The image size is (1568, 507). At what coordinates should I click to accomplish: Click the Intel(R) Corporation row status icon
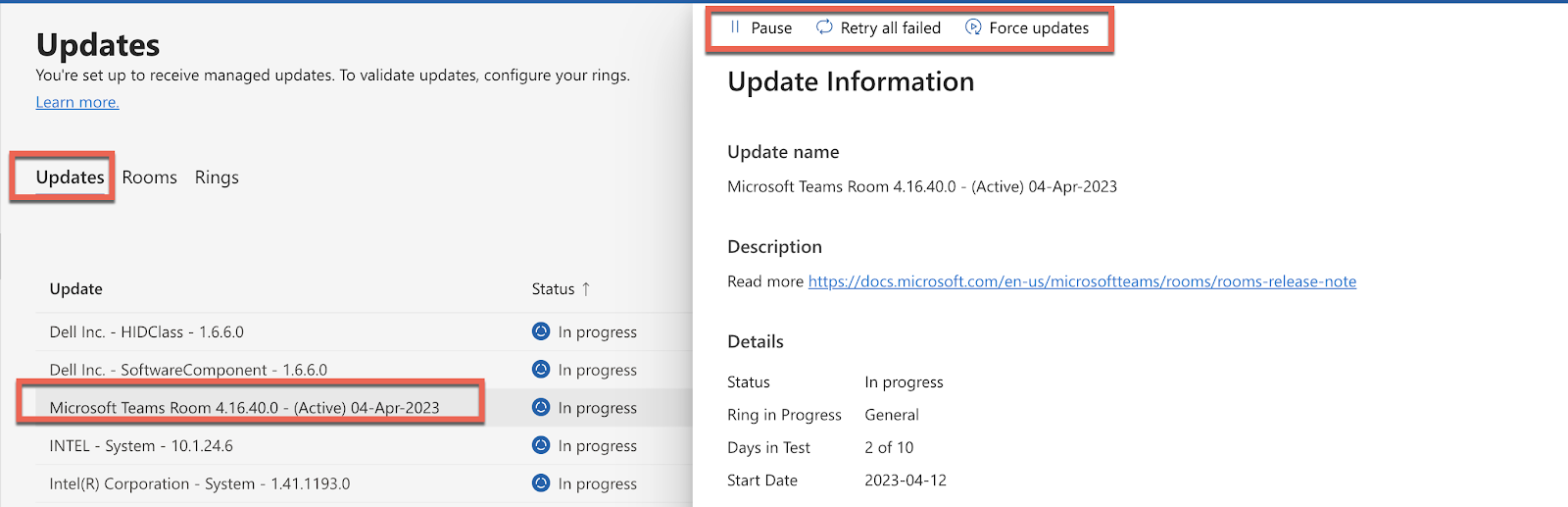pos(541,483)
